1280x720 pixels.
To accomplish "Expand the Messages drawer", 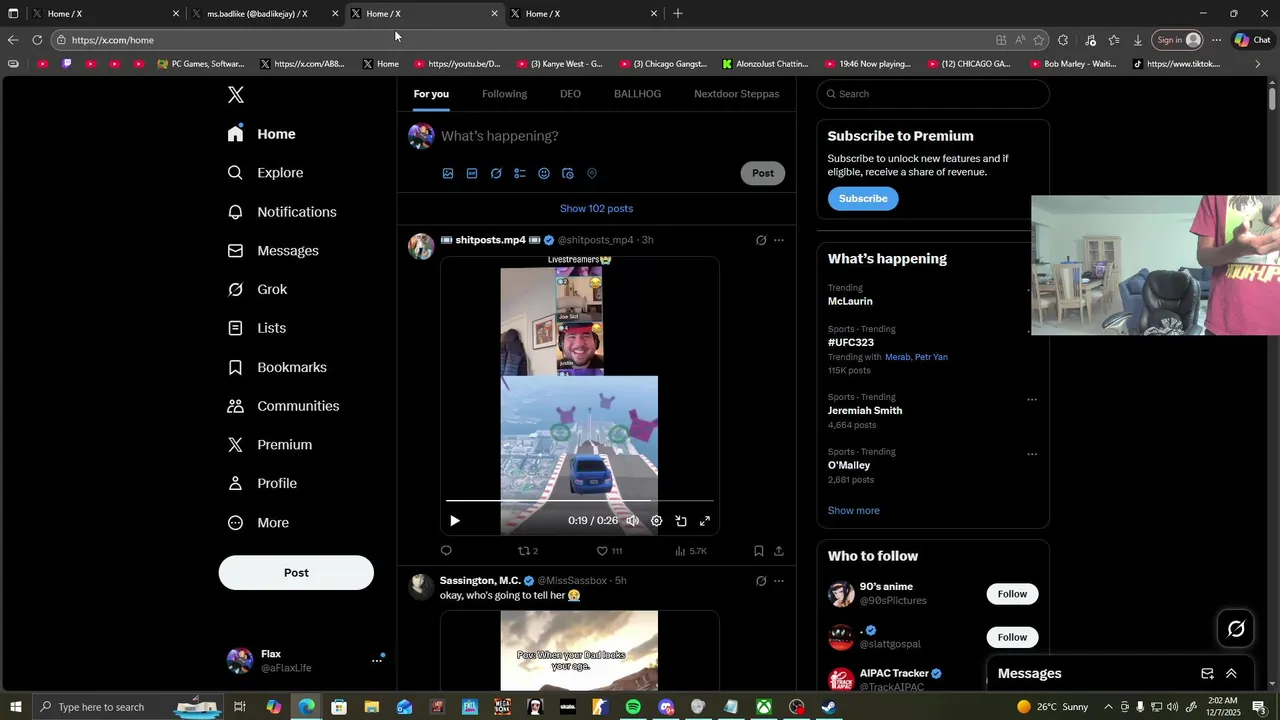I will click(1231, 674).
